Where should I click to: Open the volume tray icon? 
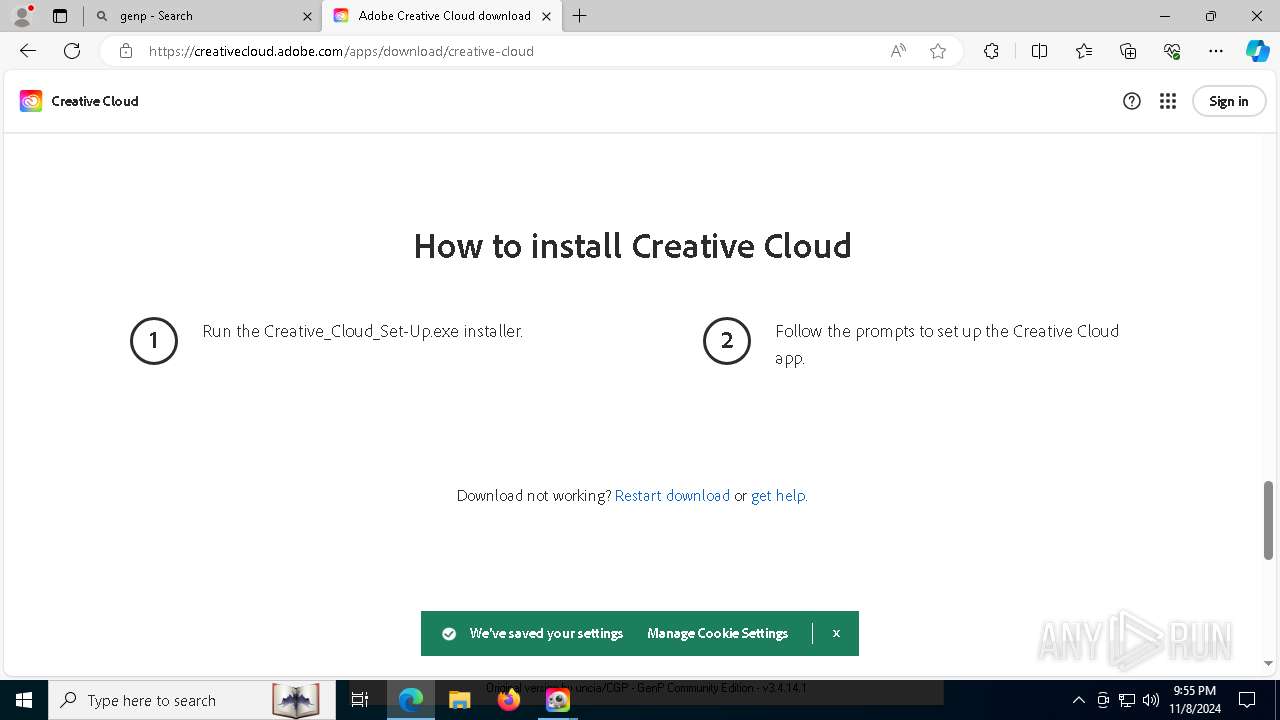click(x=1151, y=700)
